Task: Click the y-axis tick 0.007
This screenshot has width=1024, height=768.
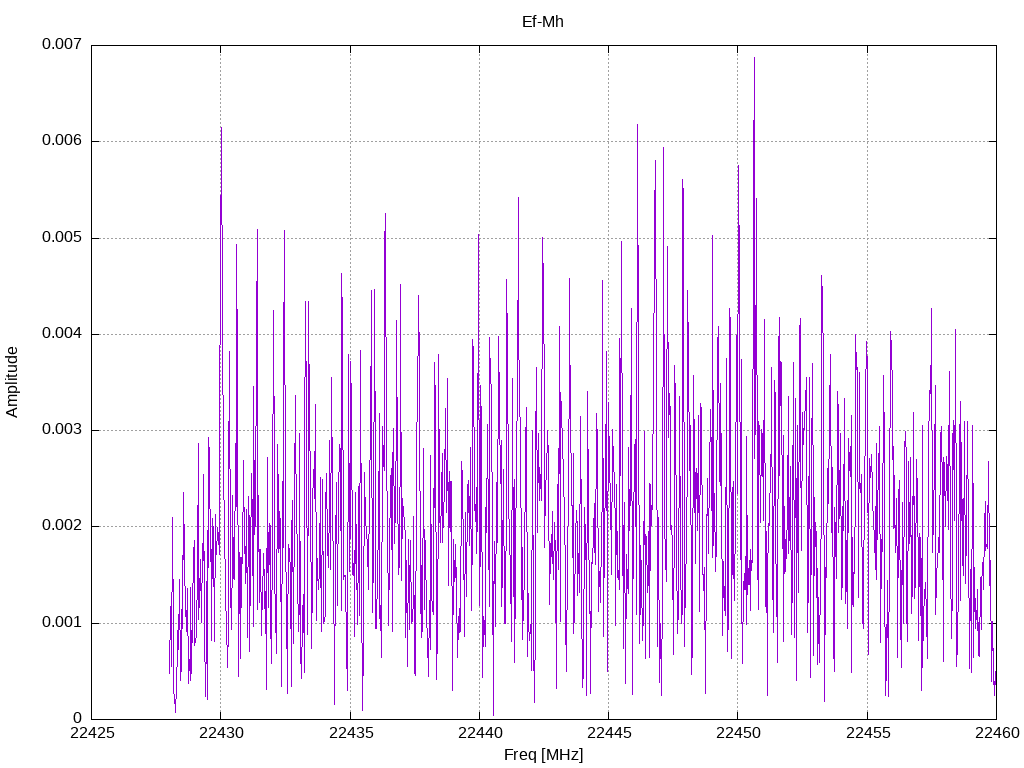Action: [x=62, y=44]
